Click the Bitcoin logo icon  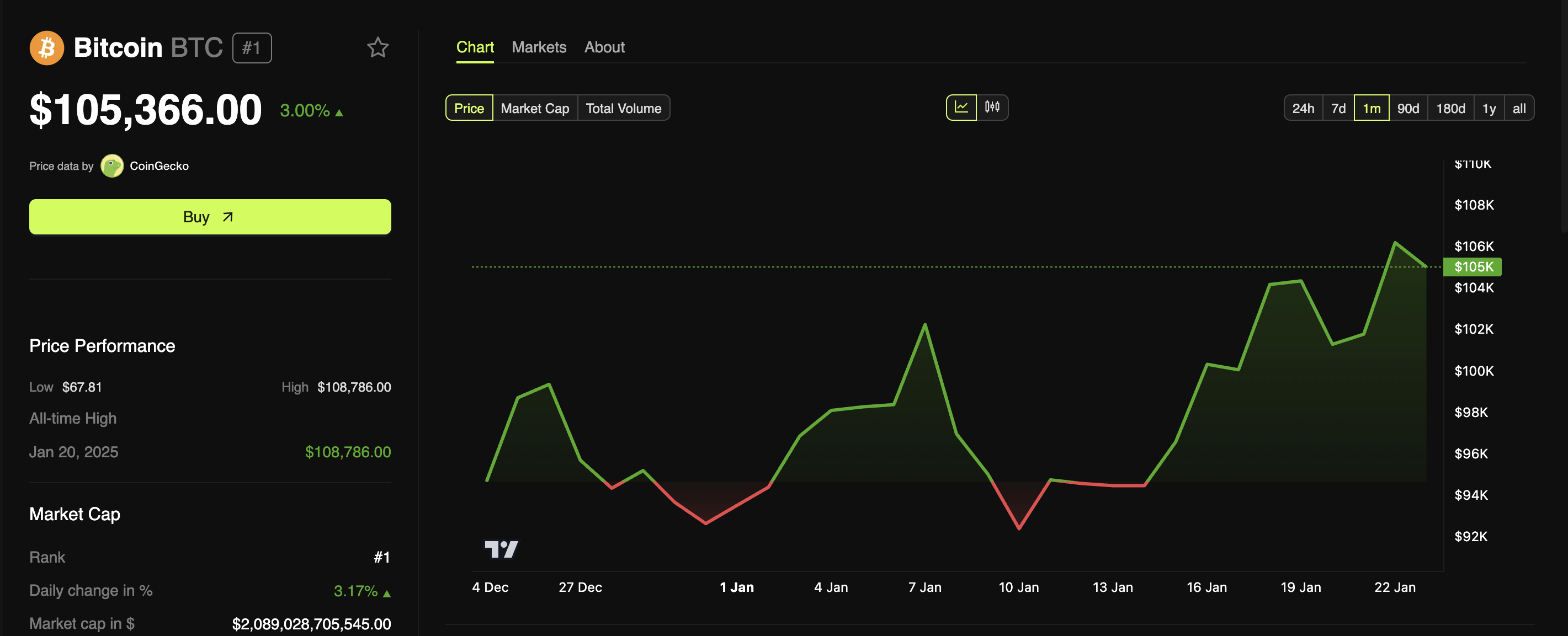(x=47, y=47)
